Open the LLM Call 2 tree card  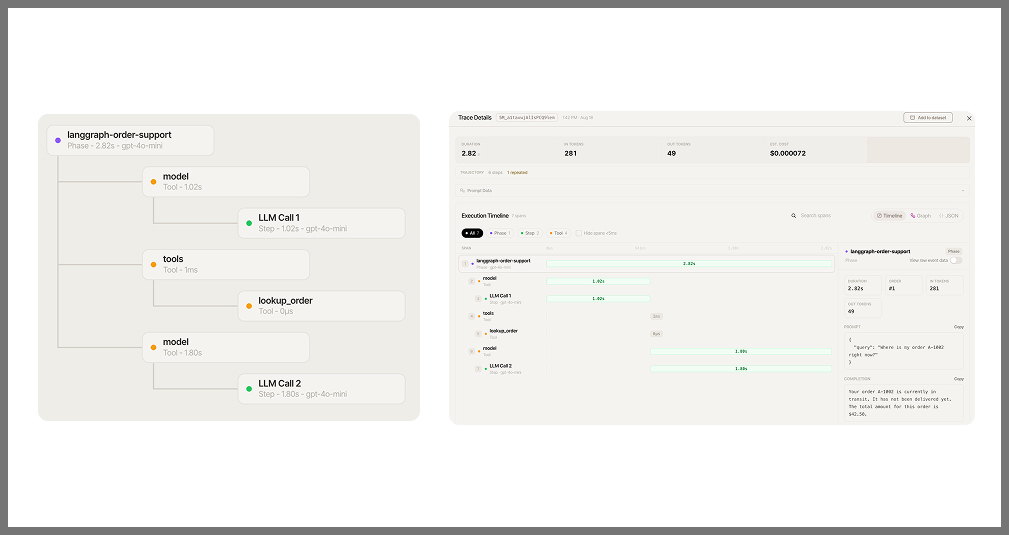[x=322, y=389]
